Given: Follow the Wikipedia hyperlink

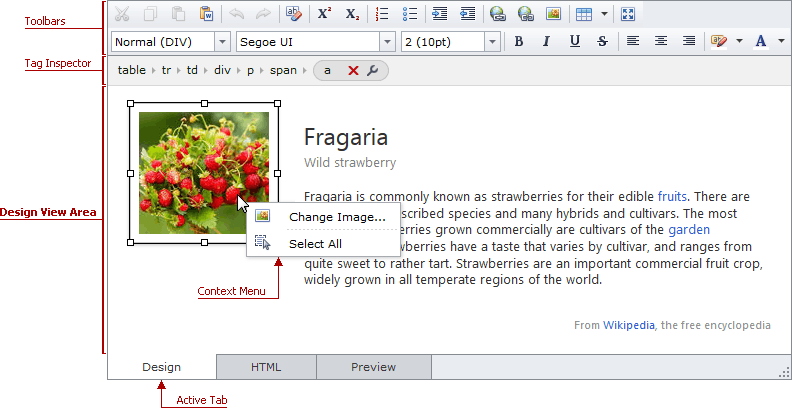Looking at the screenshot, I should [x=628, y=325].
